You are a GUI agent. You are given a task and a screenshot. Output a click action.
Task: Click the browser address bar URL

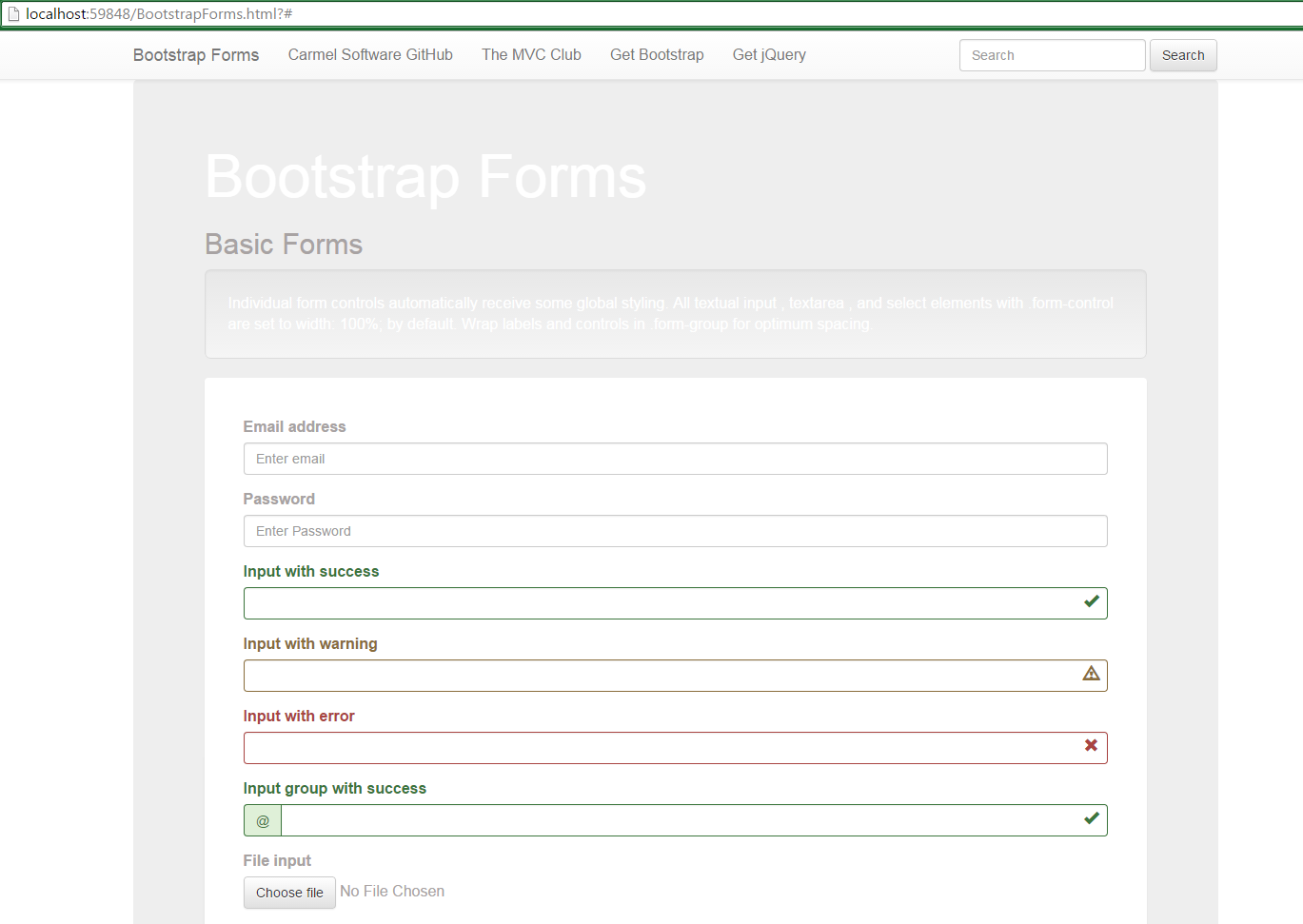143,13
